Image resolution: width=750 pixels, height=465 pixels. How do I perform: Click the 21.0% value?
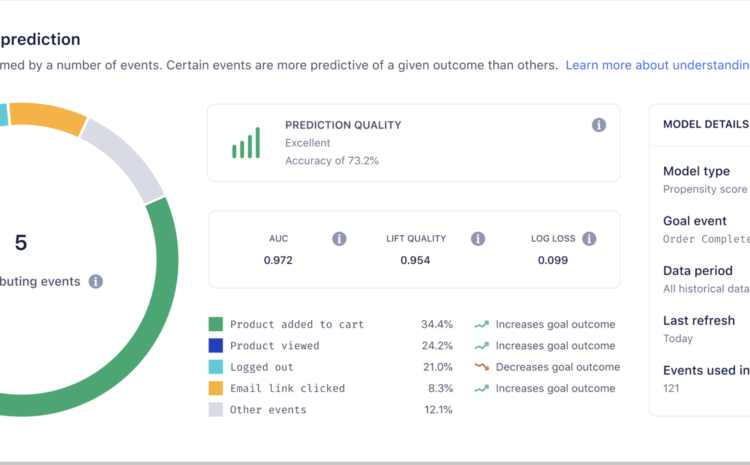tap(438, 367)
